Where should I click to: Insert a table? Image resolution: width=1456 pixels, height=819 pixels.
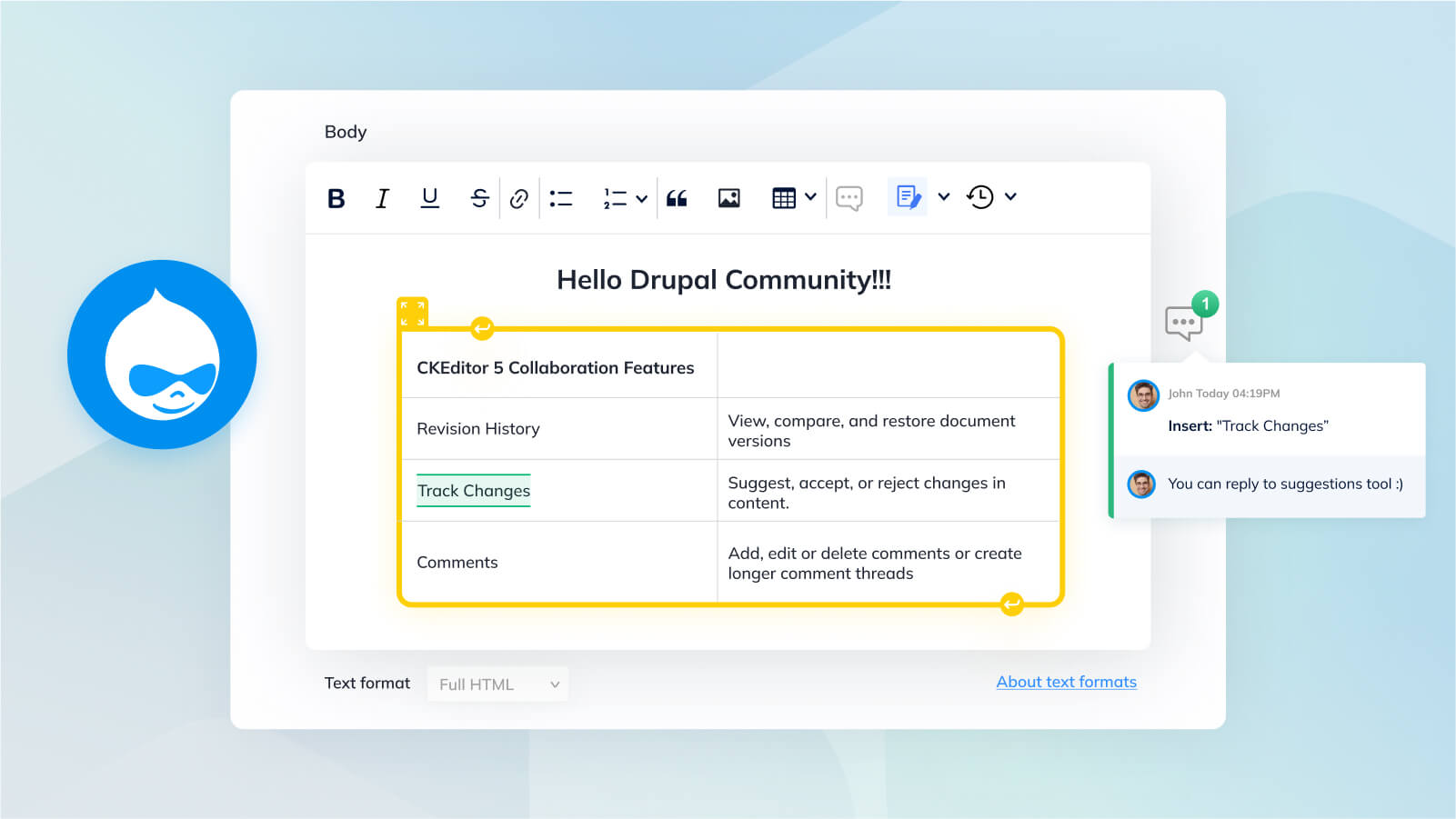(x=784, y=198)
